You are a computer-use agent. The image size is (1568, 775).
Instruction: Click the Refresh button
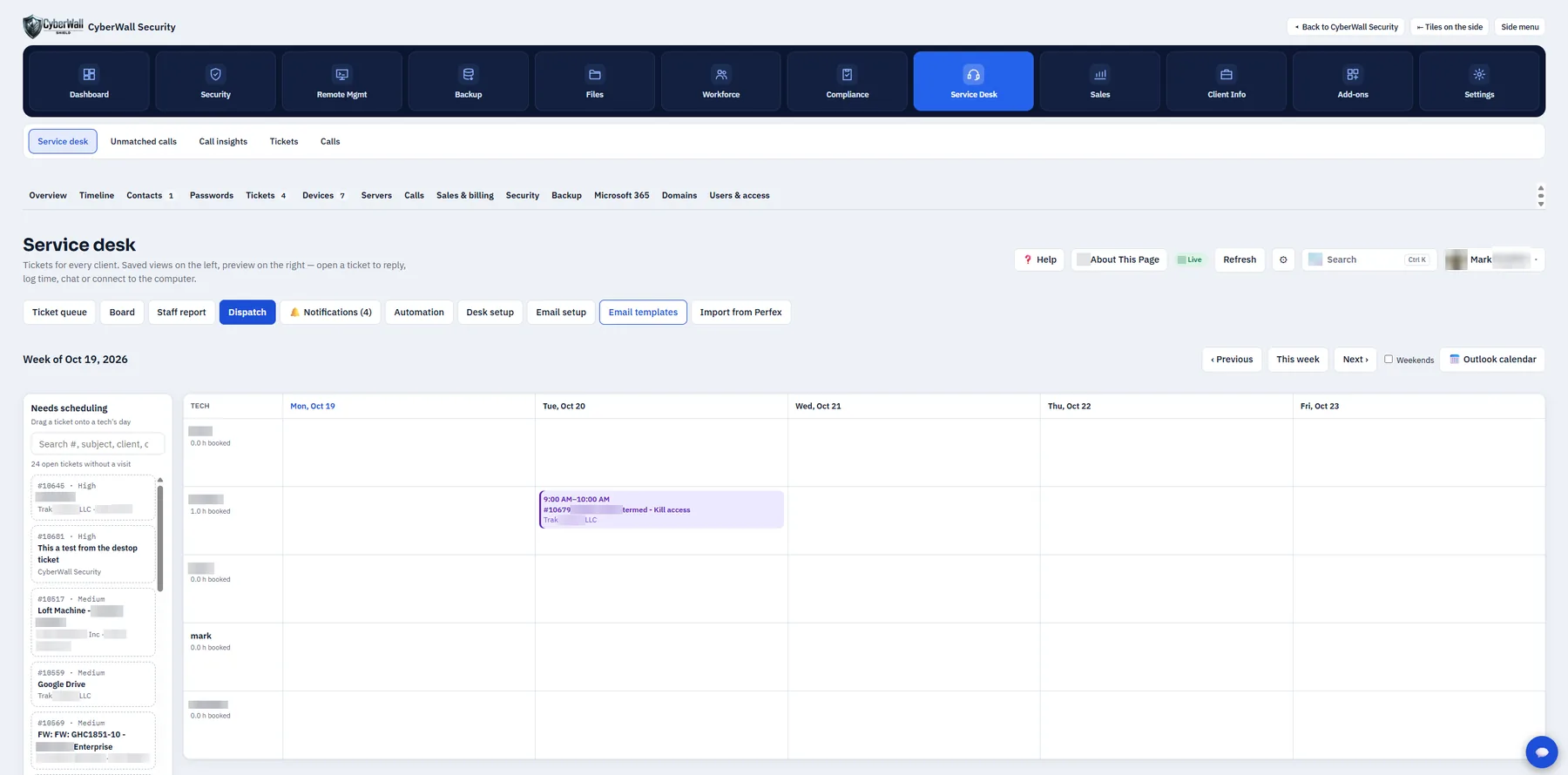1240,259
